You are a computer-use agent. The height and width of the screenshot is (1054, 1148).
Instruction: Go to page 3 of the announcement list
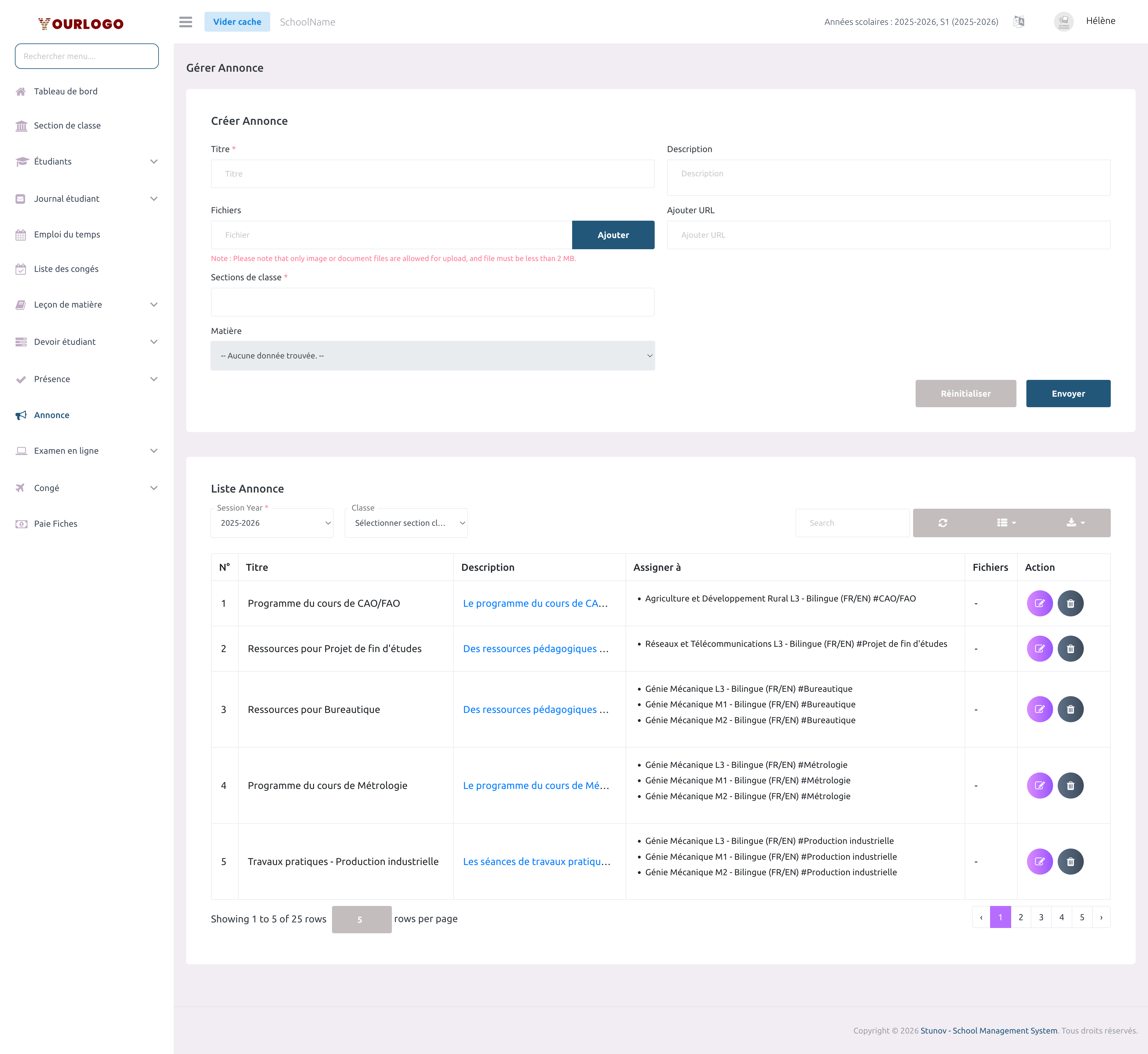(x=1041, y=917)
